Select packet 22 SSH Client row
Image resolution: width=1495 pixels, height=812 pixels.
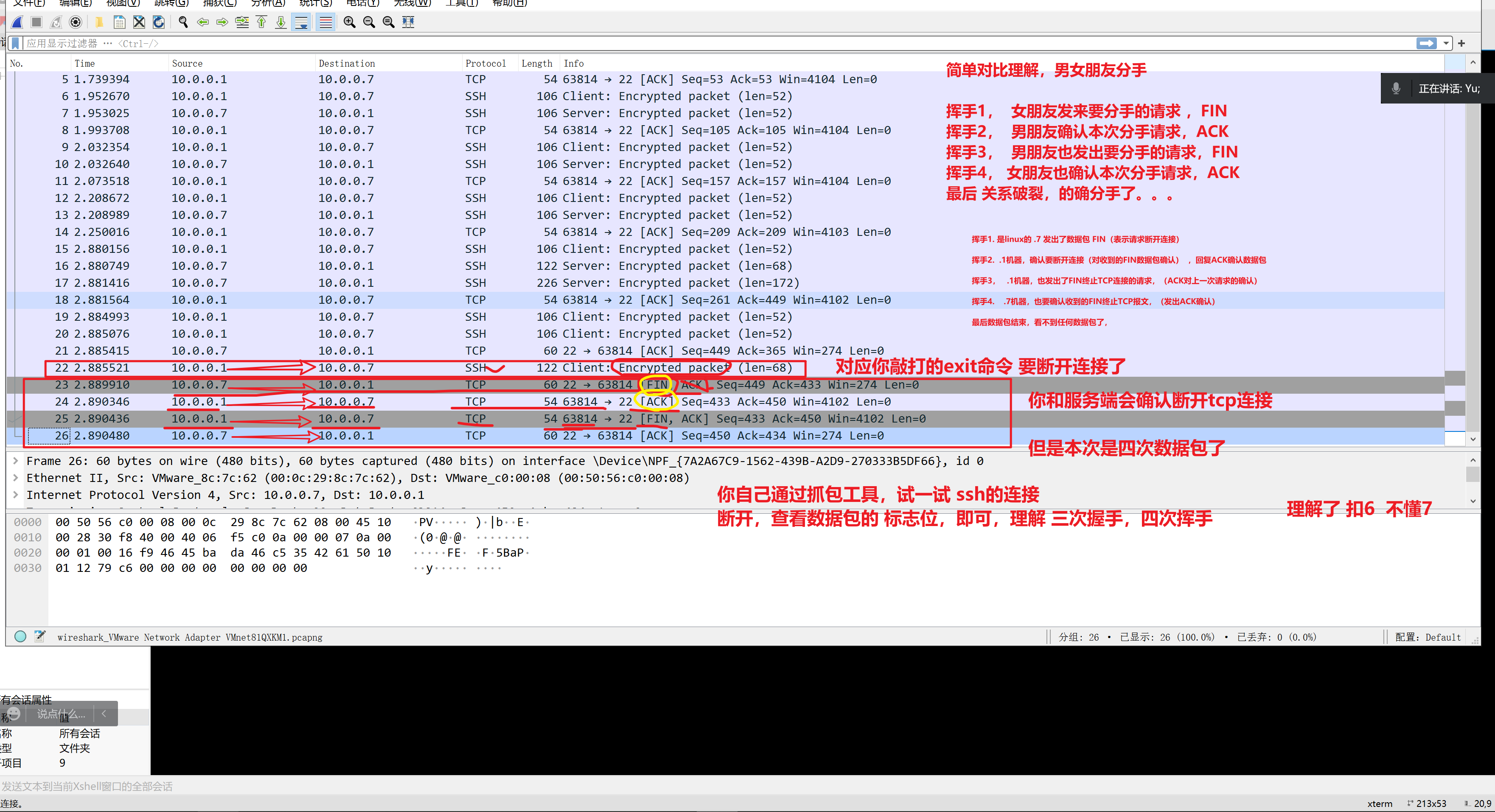[x=726, y=368]
